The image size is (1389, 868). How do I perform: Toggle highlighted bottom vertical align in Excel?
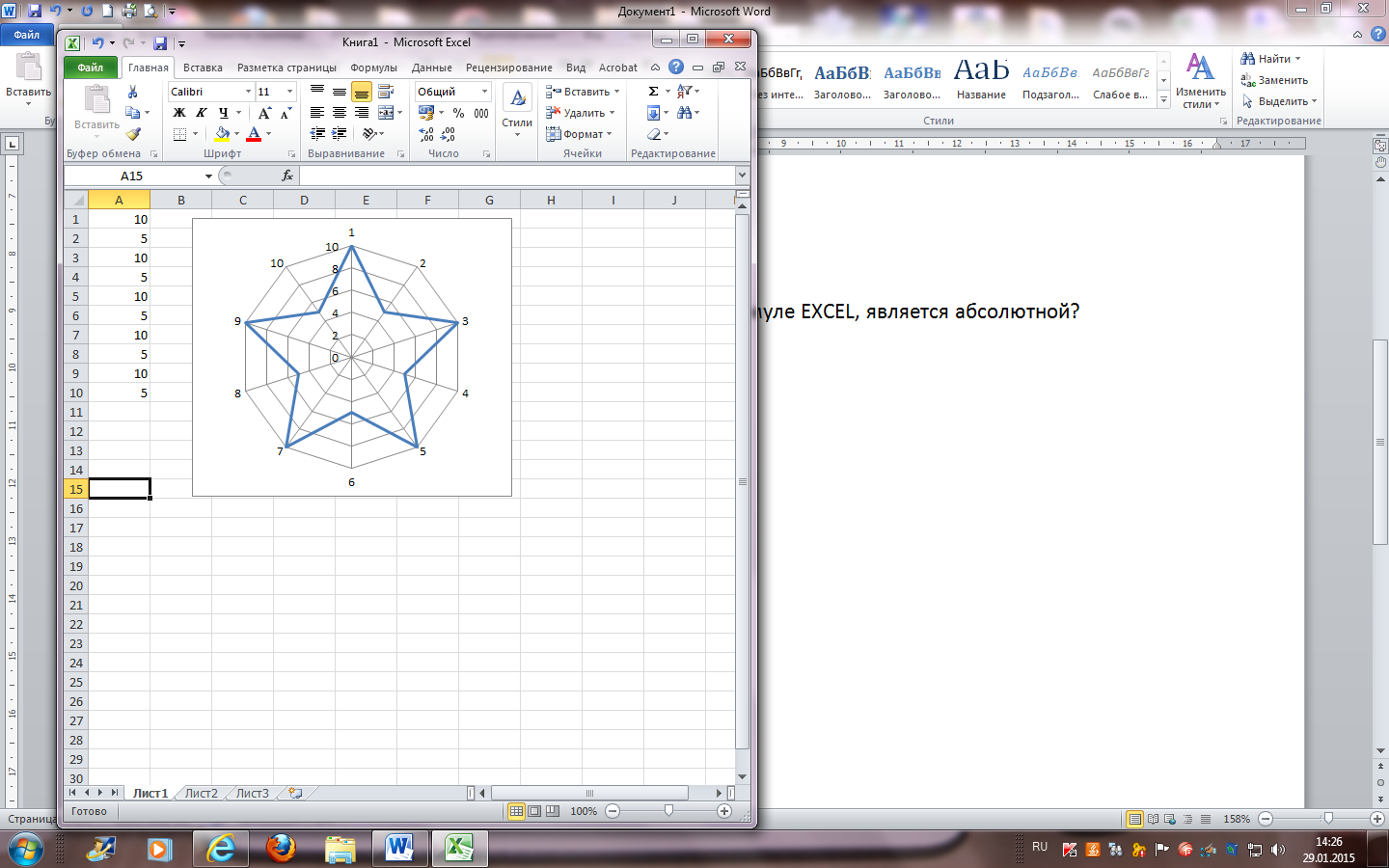click(x=362, y=92)
